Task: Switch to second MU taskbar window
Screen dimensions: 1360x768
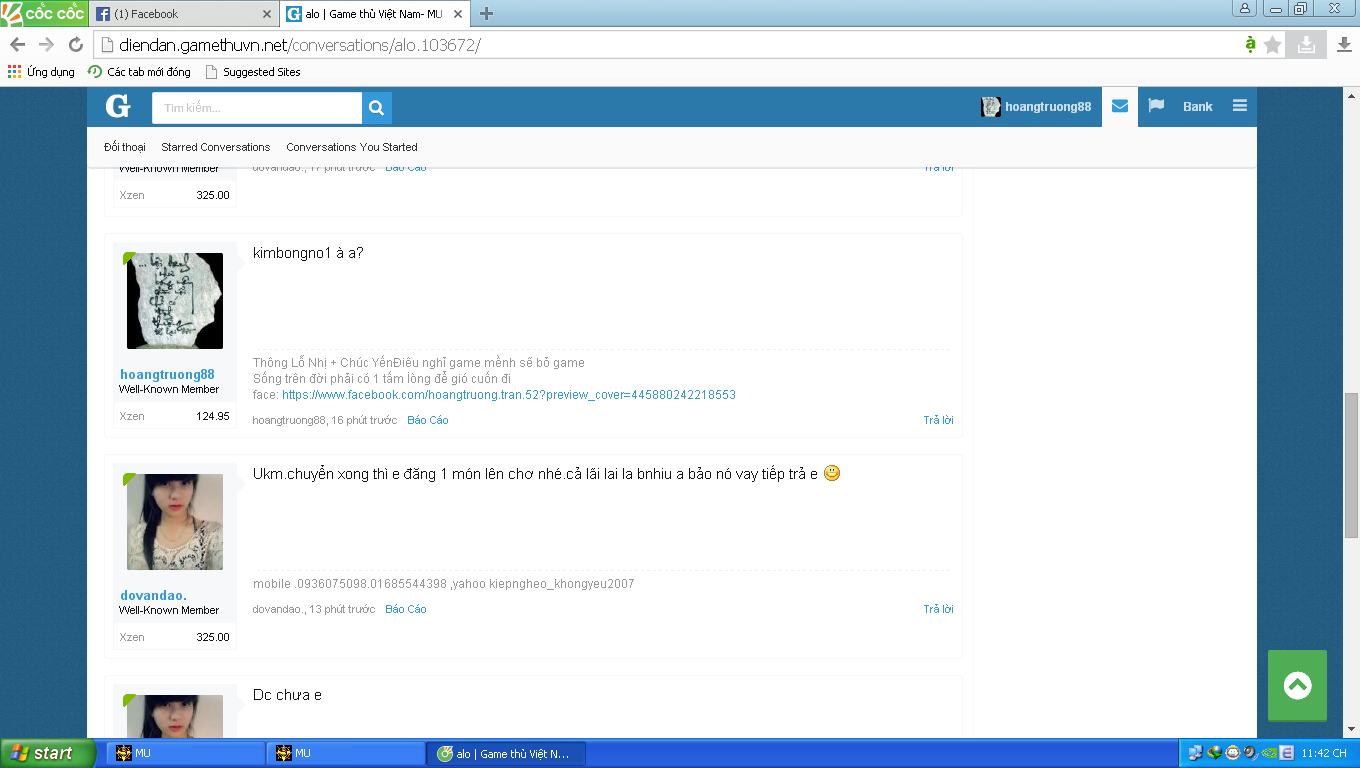Action: 345,753
